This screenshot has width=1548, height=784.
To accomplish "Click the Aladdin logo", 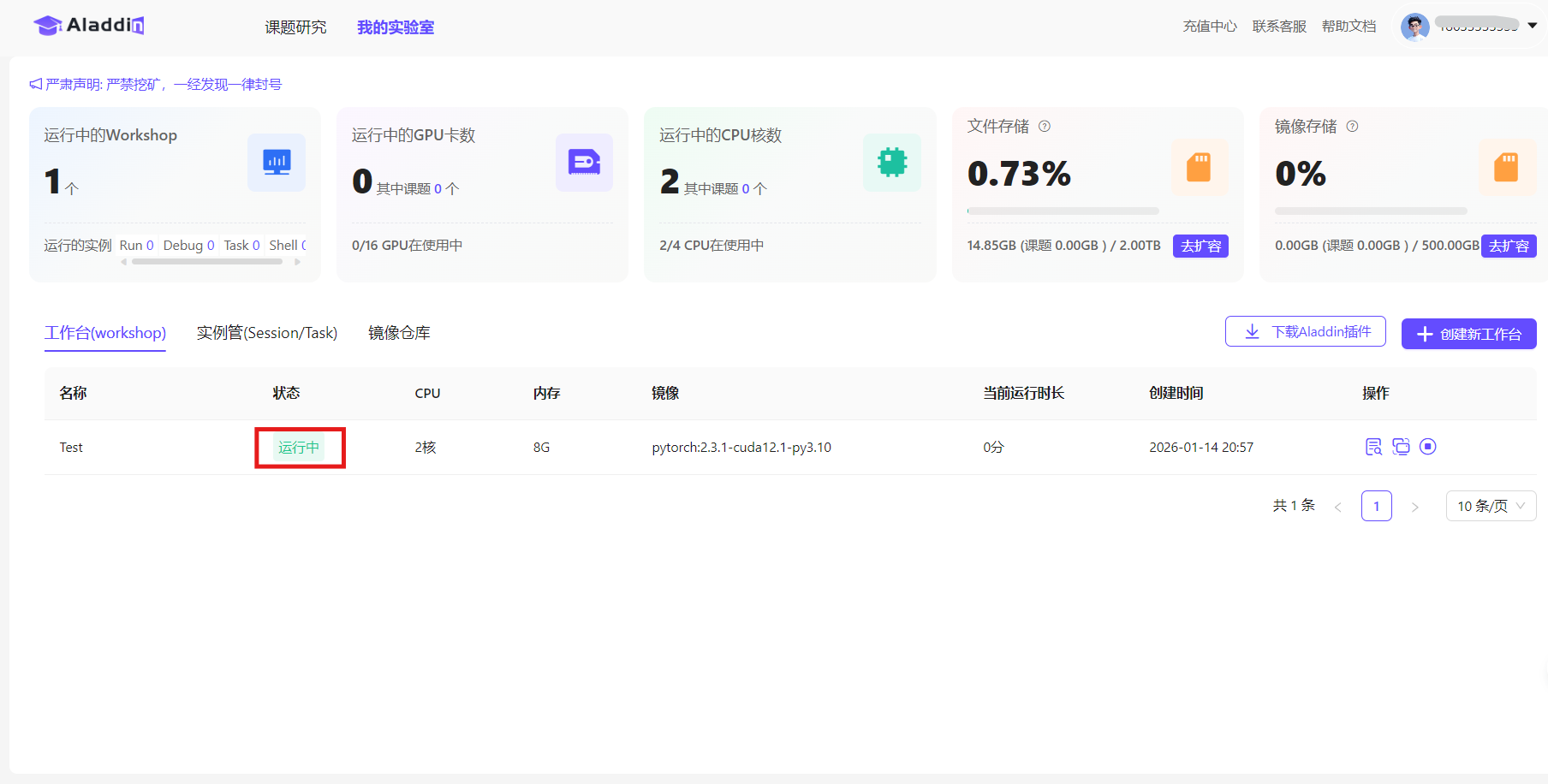I will click(x=89, y=26).
